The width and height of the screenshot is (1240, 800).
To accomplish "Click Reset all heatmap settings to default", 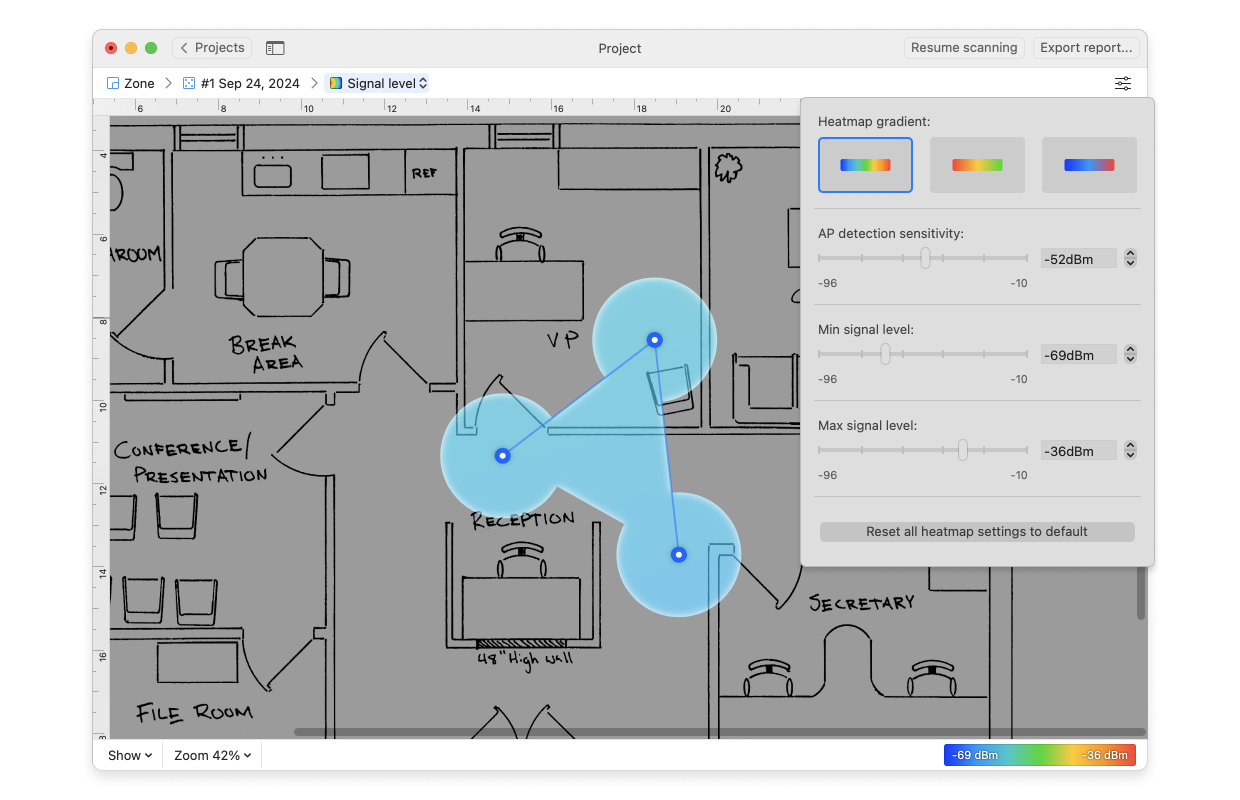I will [x=977, y=532].
